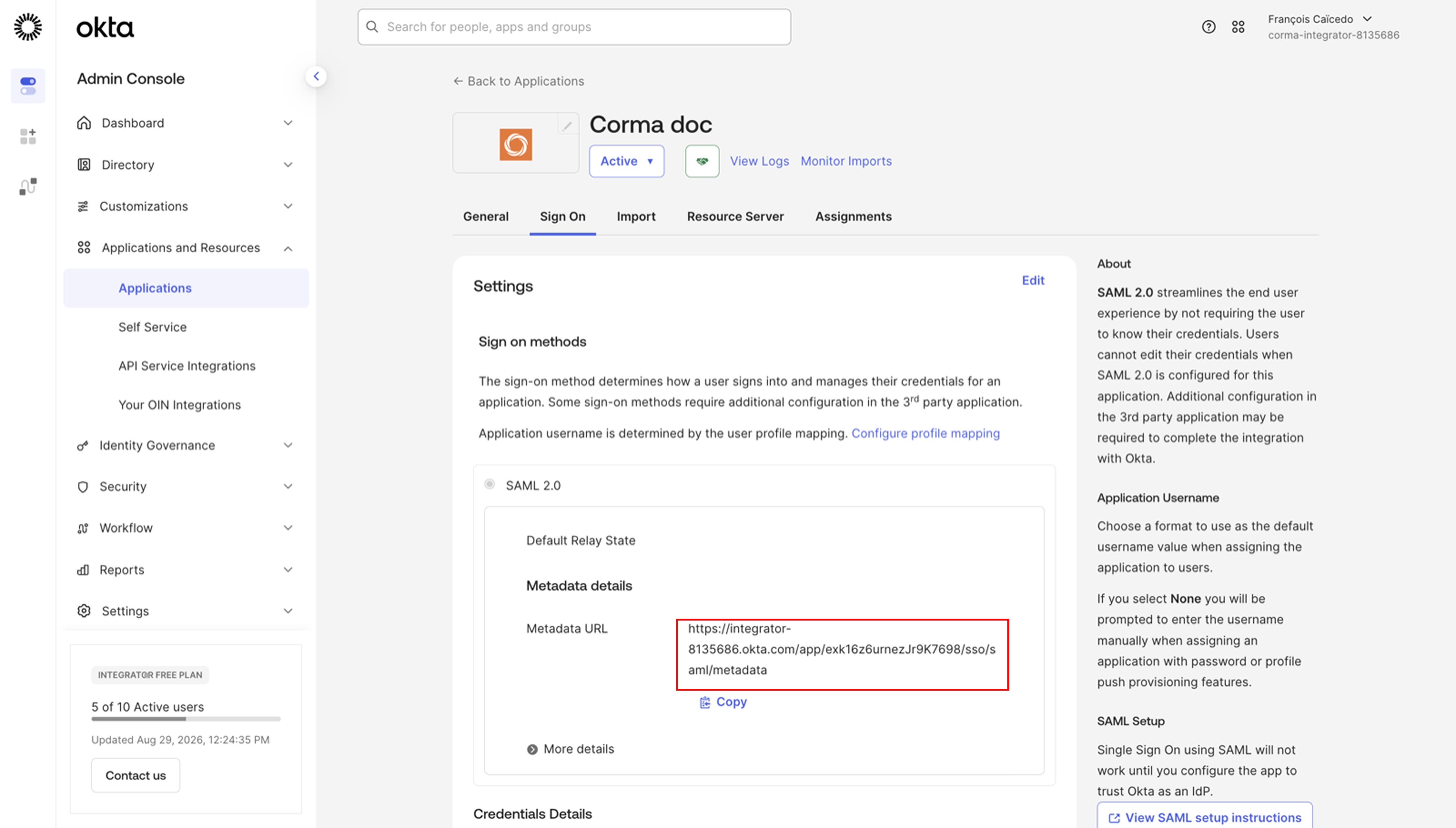The width and height of the screenshot is (1456, 828).
Task: Switch to the Assignments tab
Action: (853, 217)
